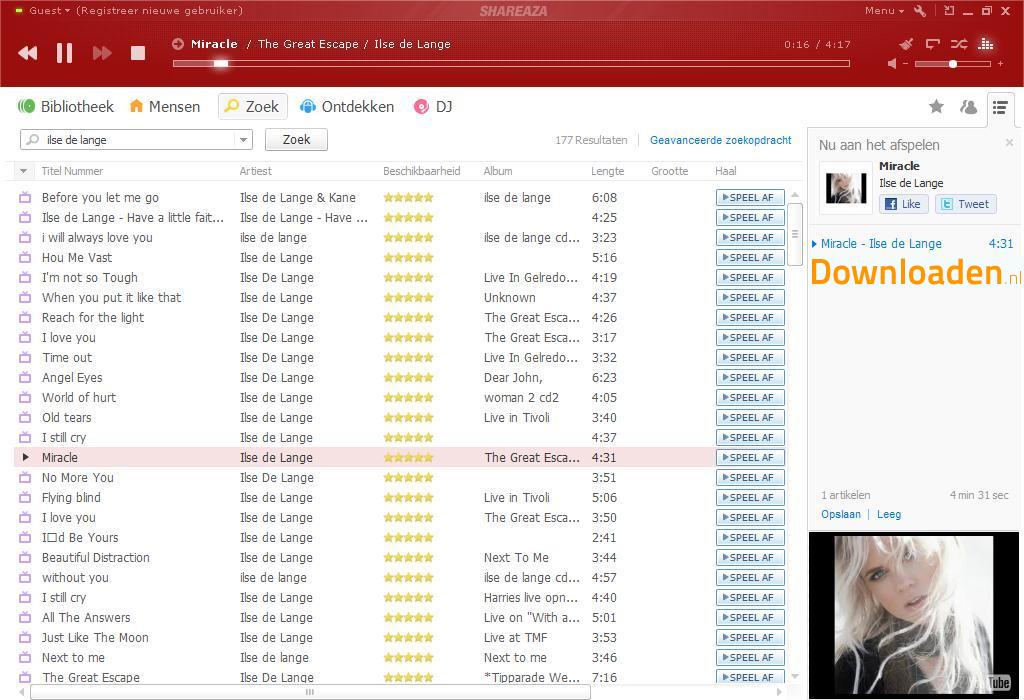This screenshot has height=700, width=1024.
Task: Click the TV icon beside without you
Action: pos(25,577)
